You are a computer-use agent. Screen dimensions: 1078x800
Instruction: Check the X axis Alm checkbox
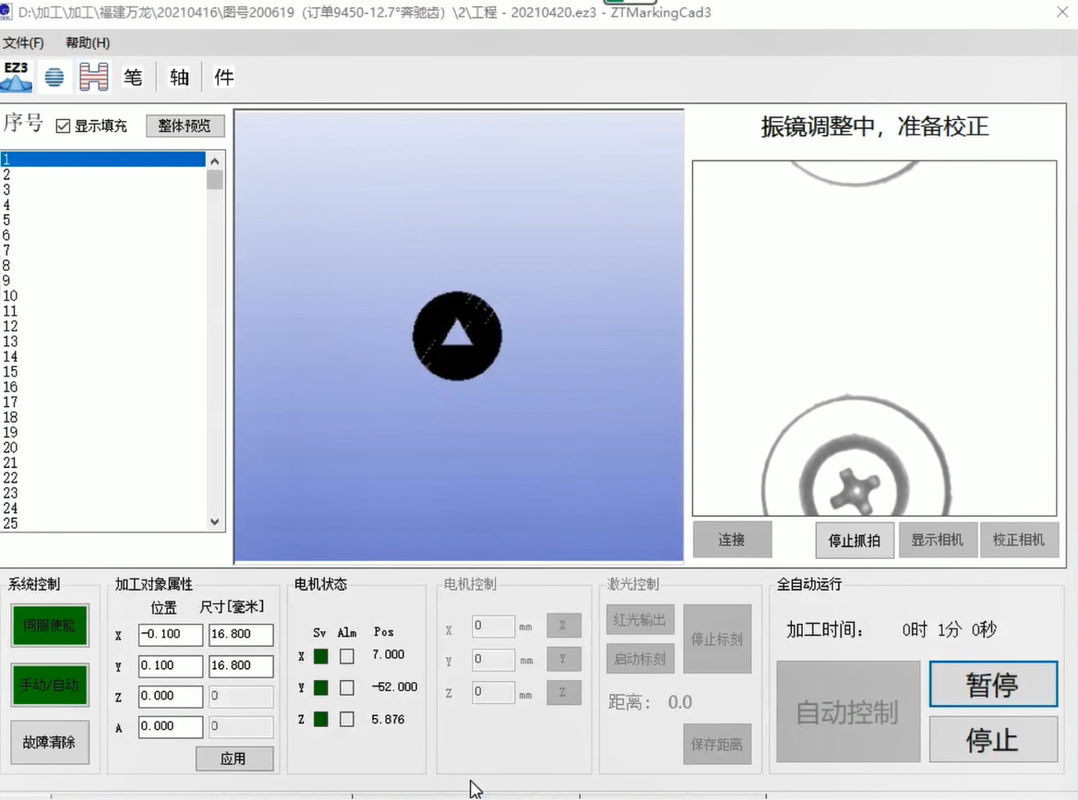click(x=347, y=656)
